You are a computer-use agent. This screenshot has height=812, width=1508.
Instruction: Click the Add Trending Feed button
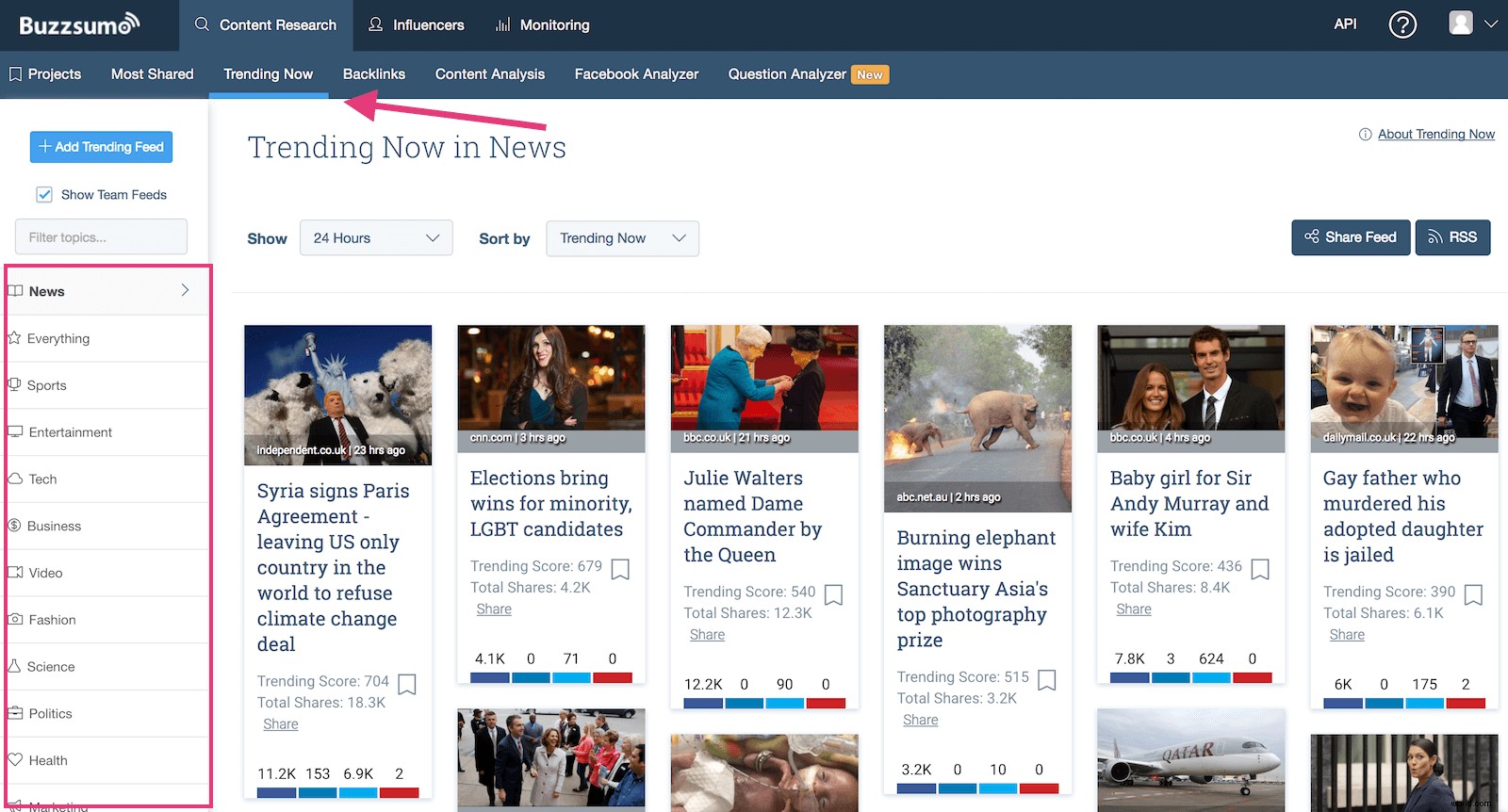(x=101, y=147)
